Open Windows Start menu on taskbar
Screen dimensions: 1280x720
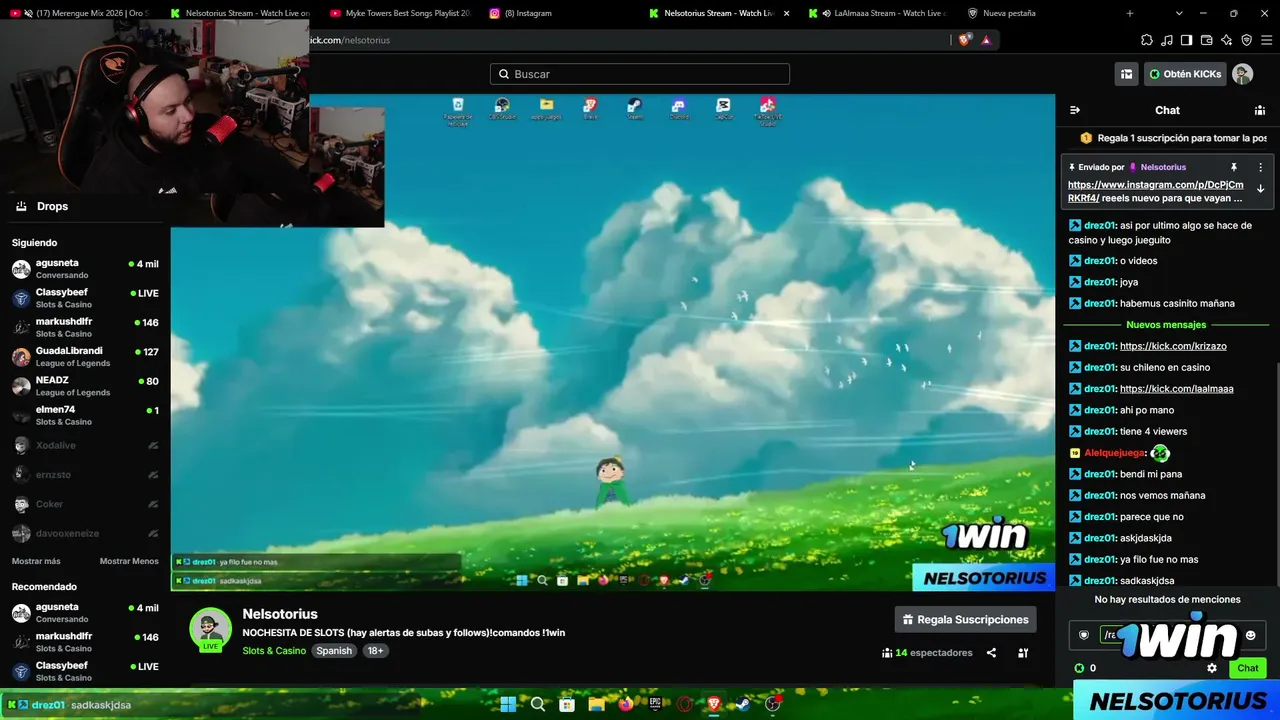508,704
